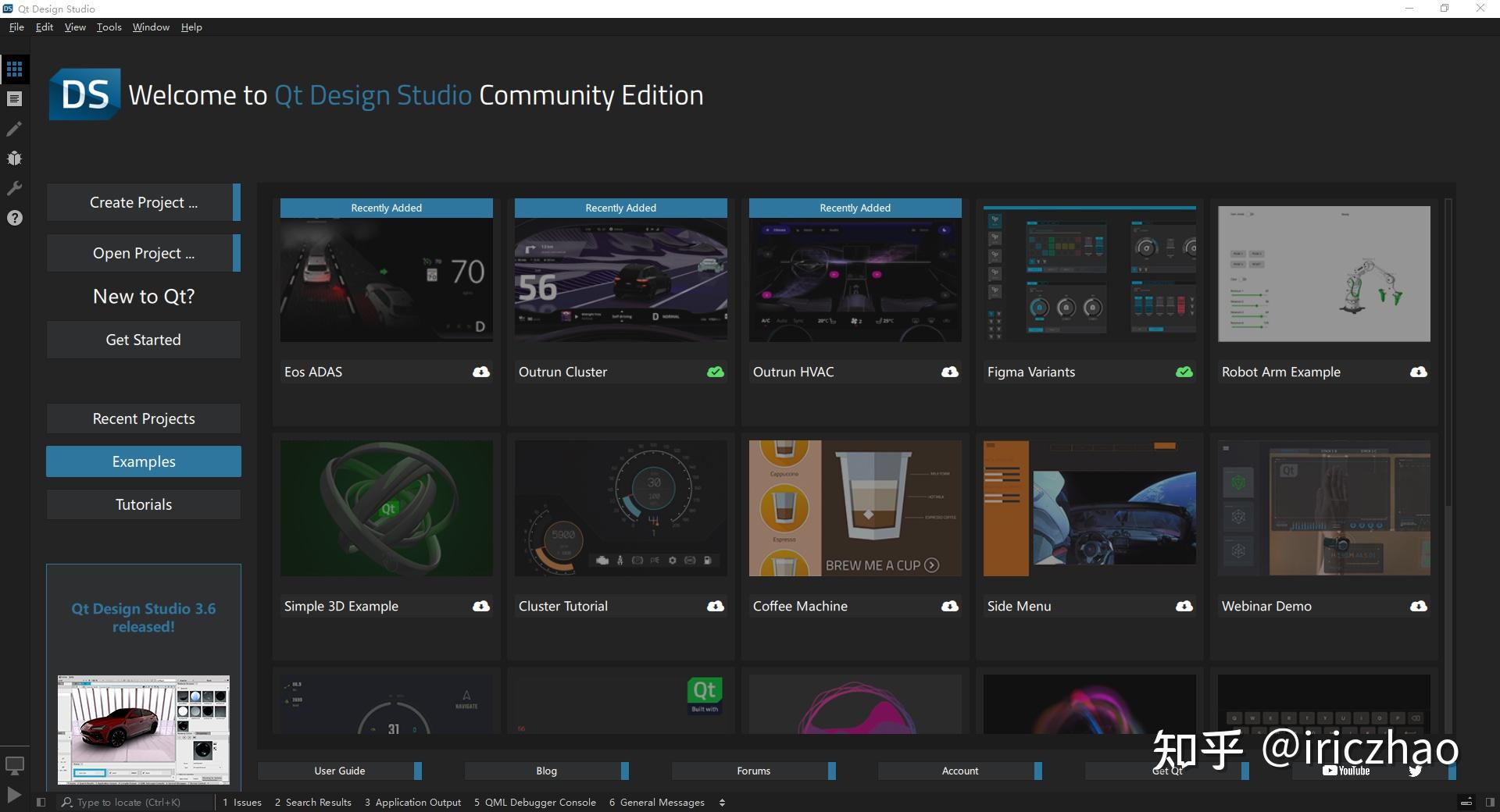Image resolution: width=1500 pixels, height=812 pixels.
Task: Download the Outrun HVAC example cloud icon
Action: coord(950,372)
